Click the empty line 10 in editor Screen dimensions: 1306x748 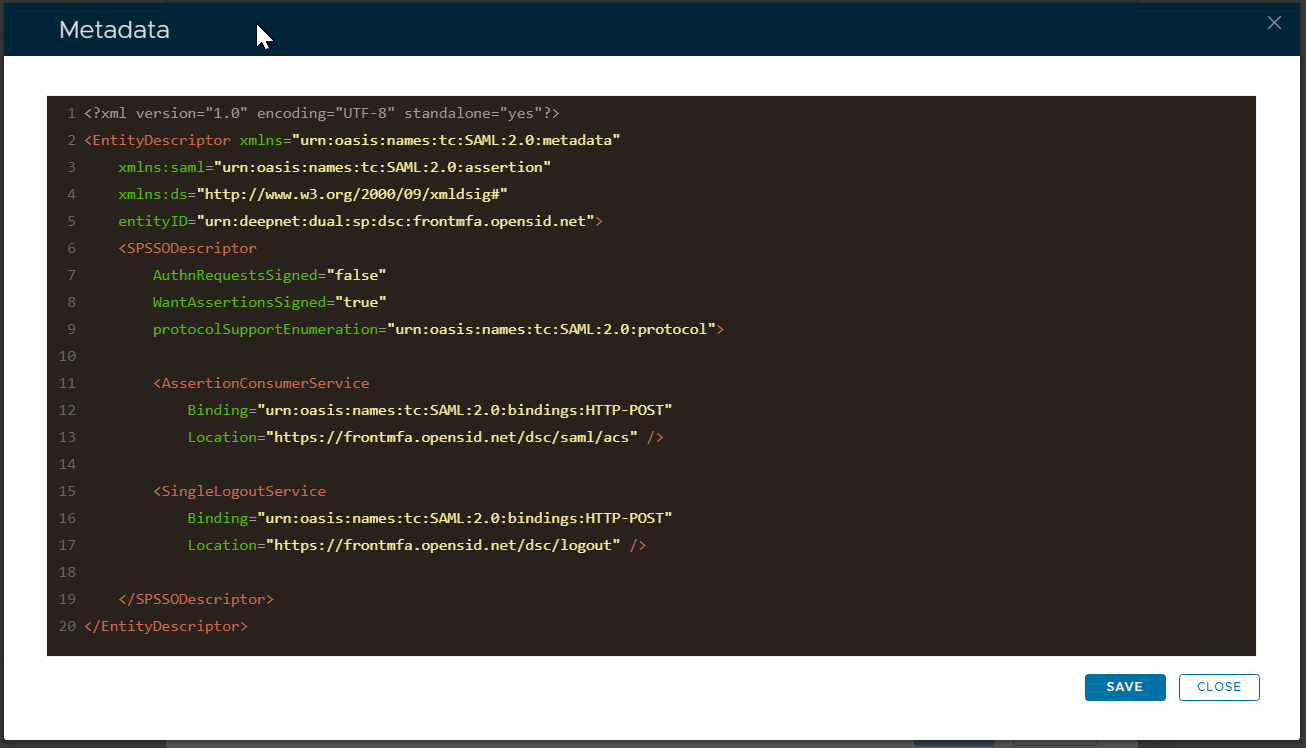pos(400,356)
